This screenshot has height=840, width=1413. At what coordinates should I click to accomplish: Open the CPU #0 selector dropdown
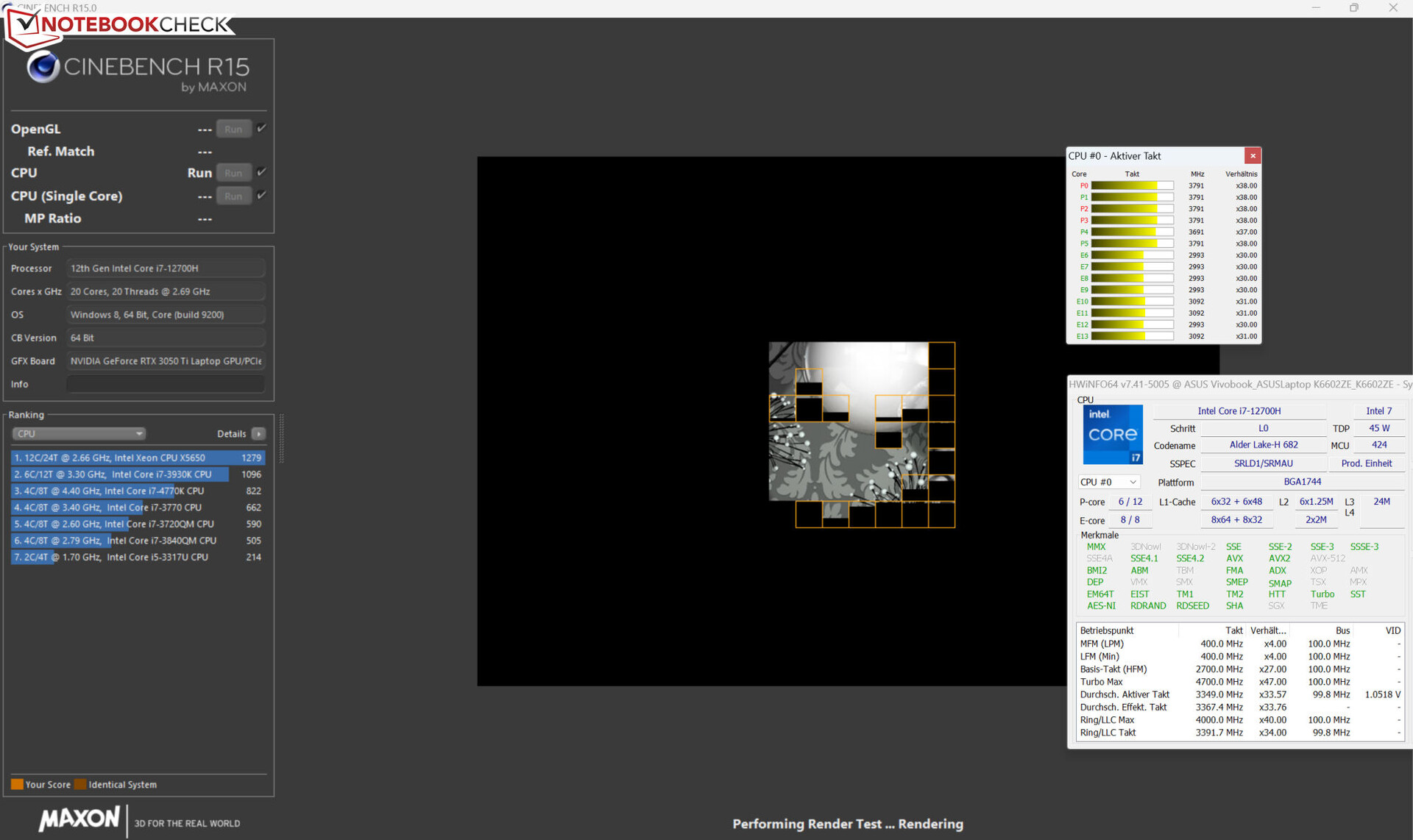[x=1108, y=482]
